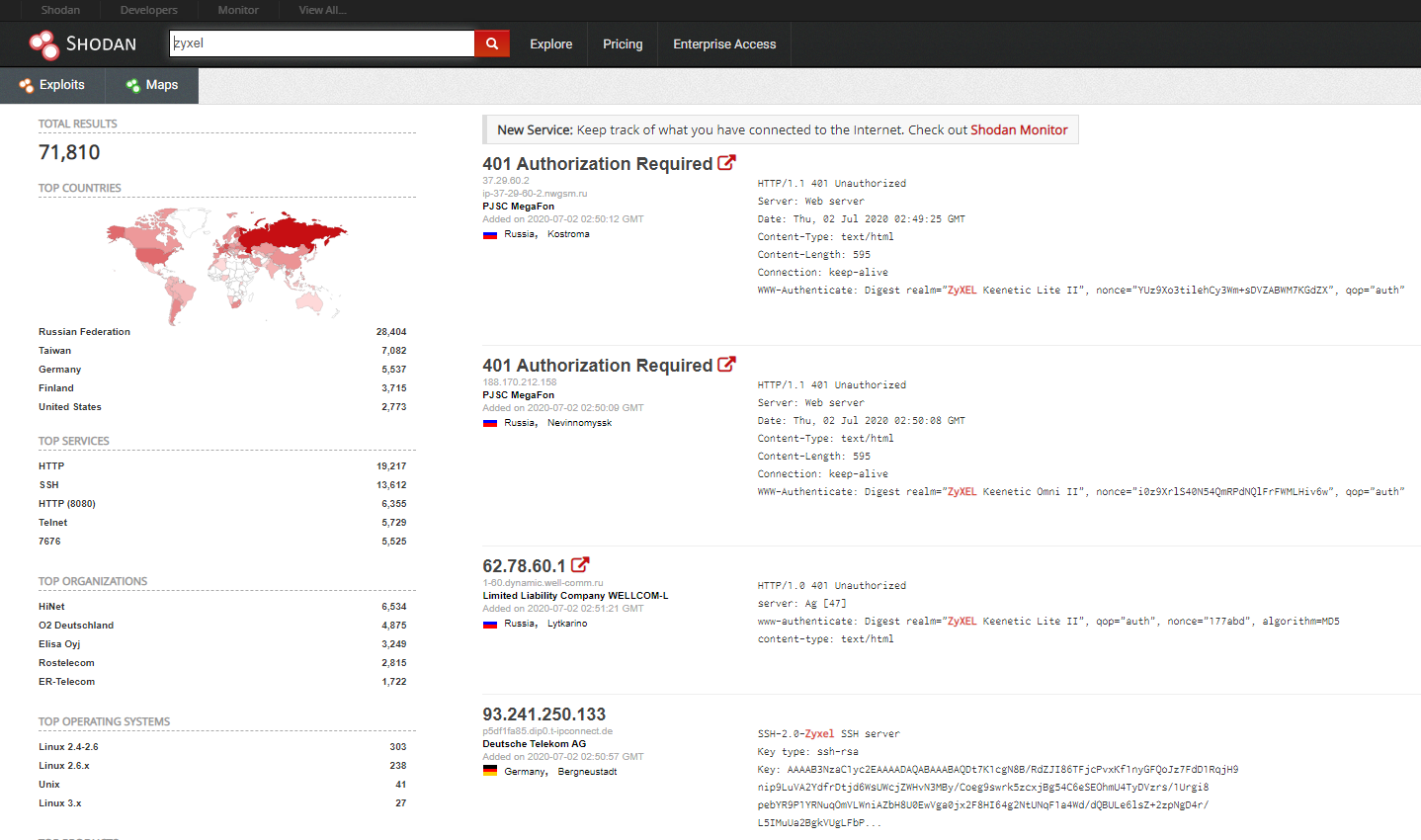Filter by Deutsche Telekom AG
The height and width of the screenshot is (840, 1421).
coord(534,744)
